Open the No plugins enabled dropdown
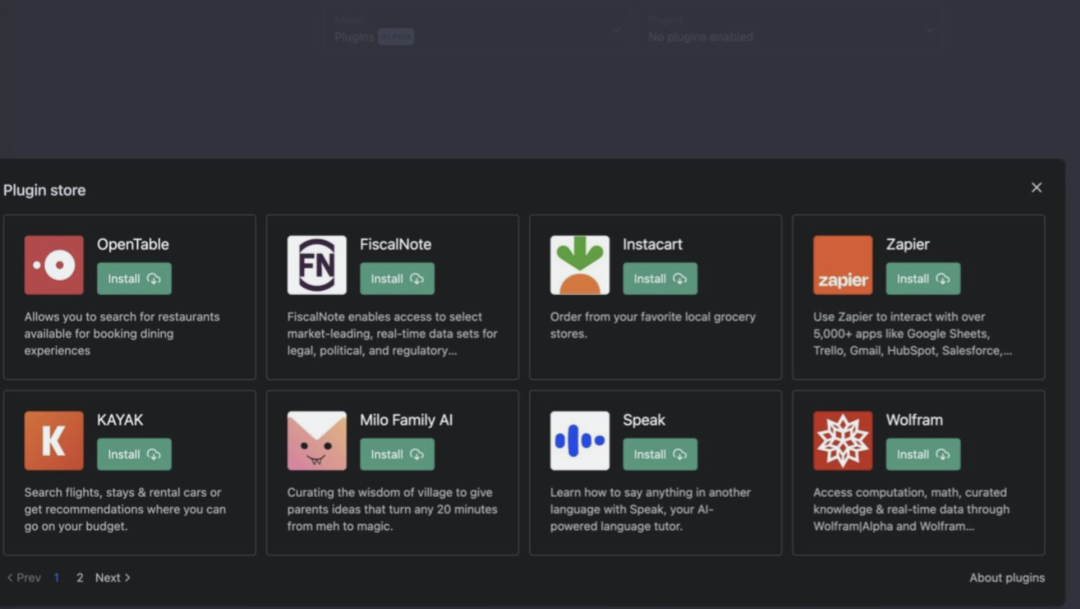Image resolution: width=1080 pixels, height=609 pixels. point(791,30)
